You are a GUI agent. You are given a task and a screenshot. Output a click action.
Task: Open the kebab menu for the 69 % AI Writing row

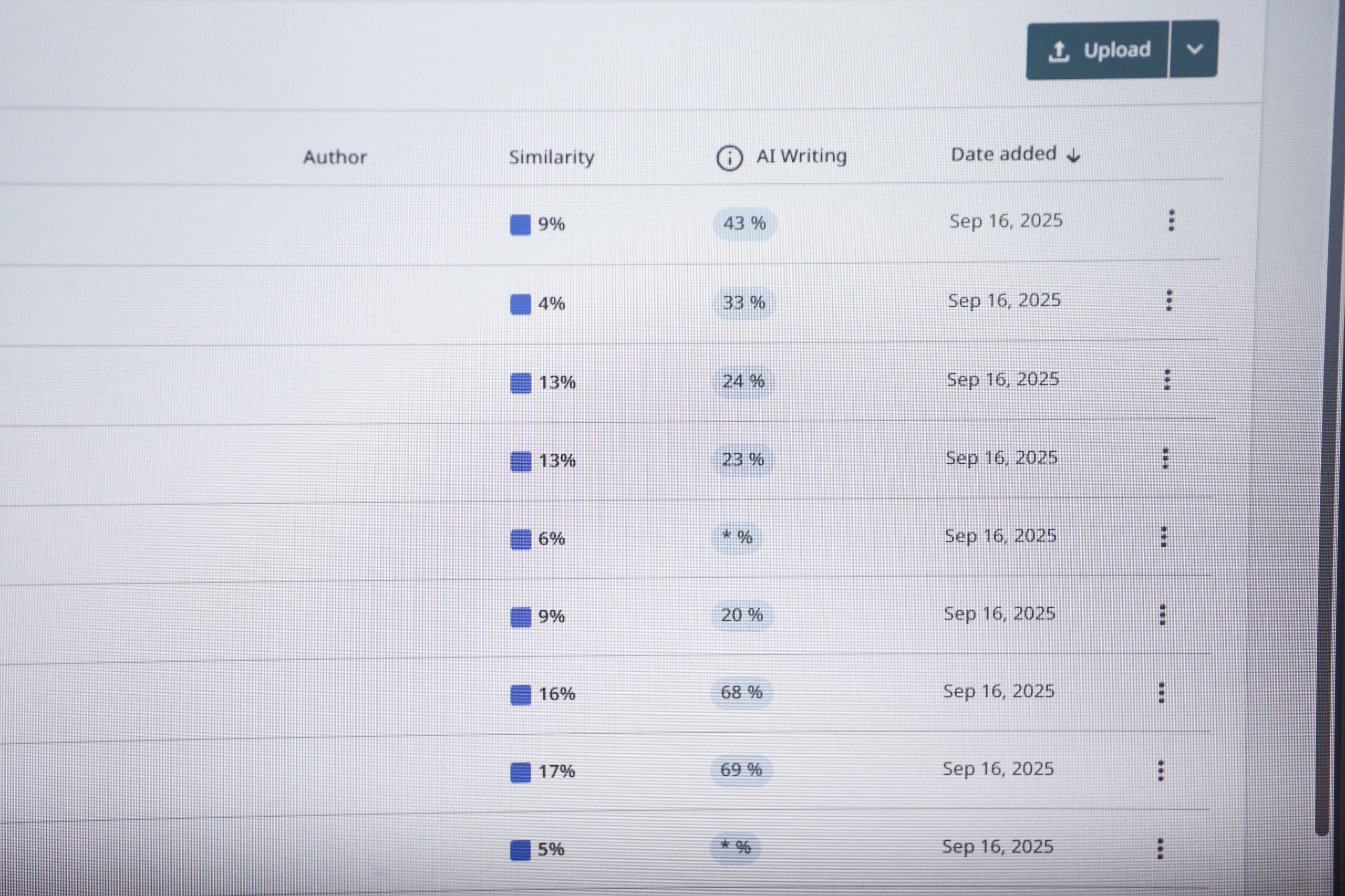(1161, 770)
